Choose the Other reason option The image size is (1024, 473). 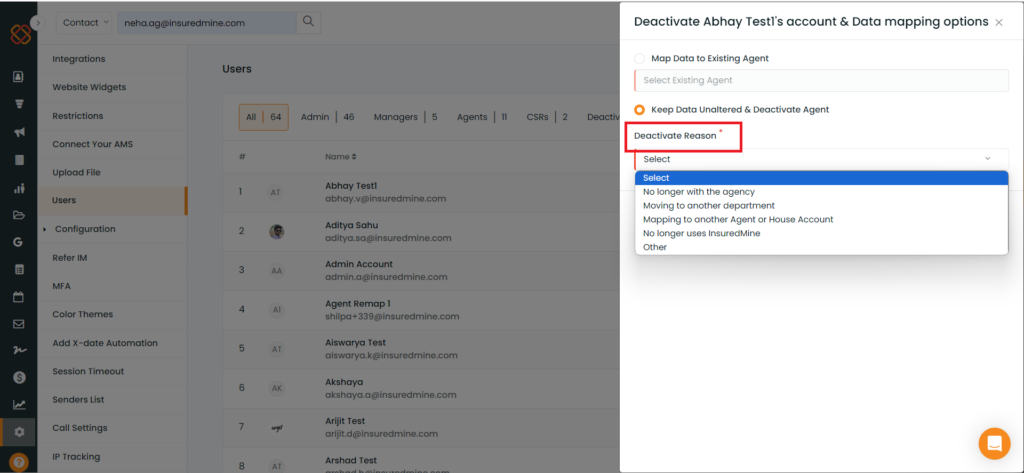[822, 247]
